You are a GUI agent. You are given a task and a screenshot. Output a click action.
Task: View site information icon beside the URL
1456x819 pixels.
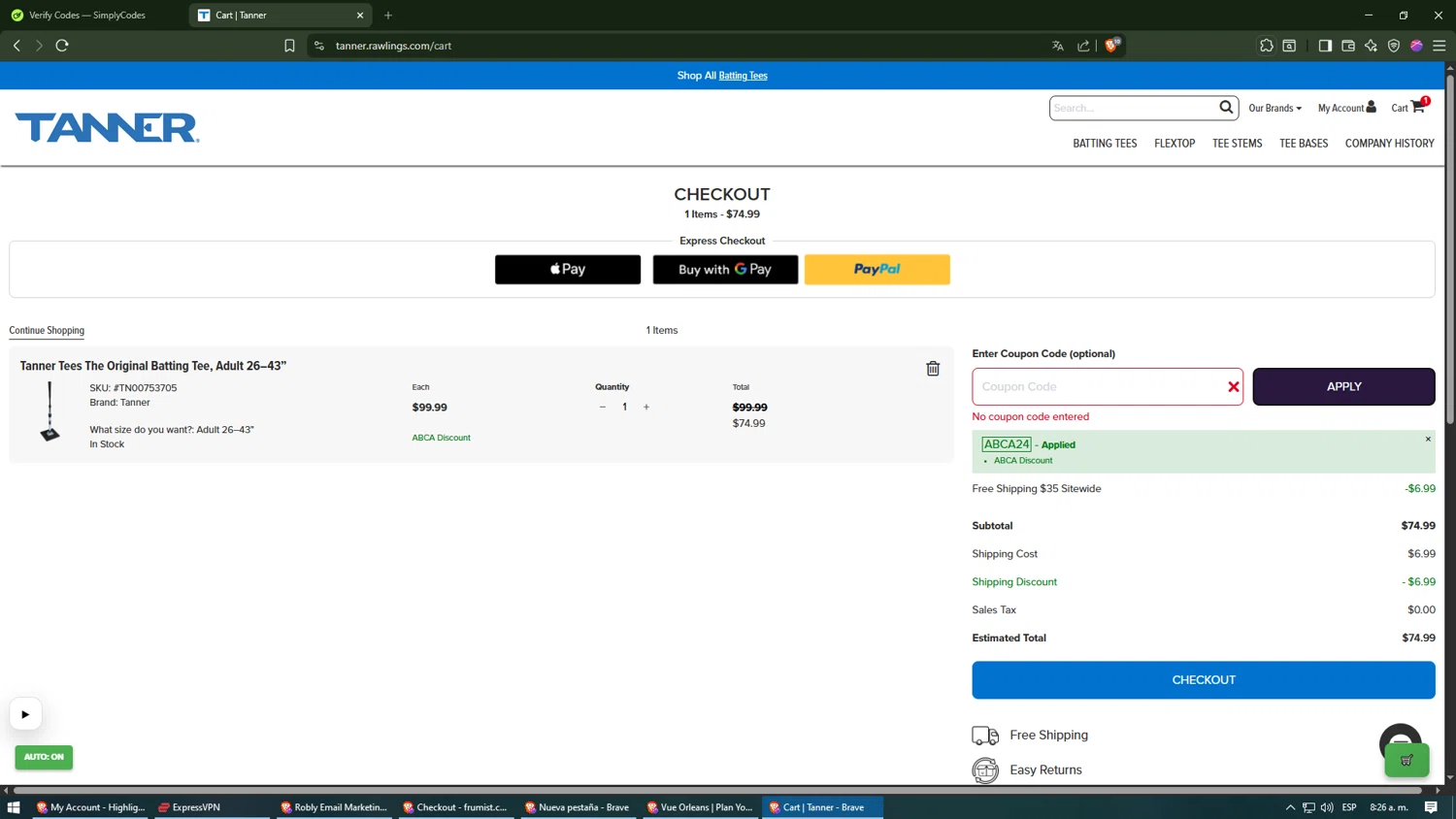pos(319,46)
